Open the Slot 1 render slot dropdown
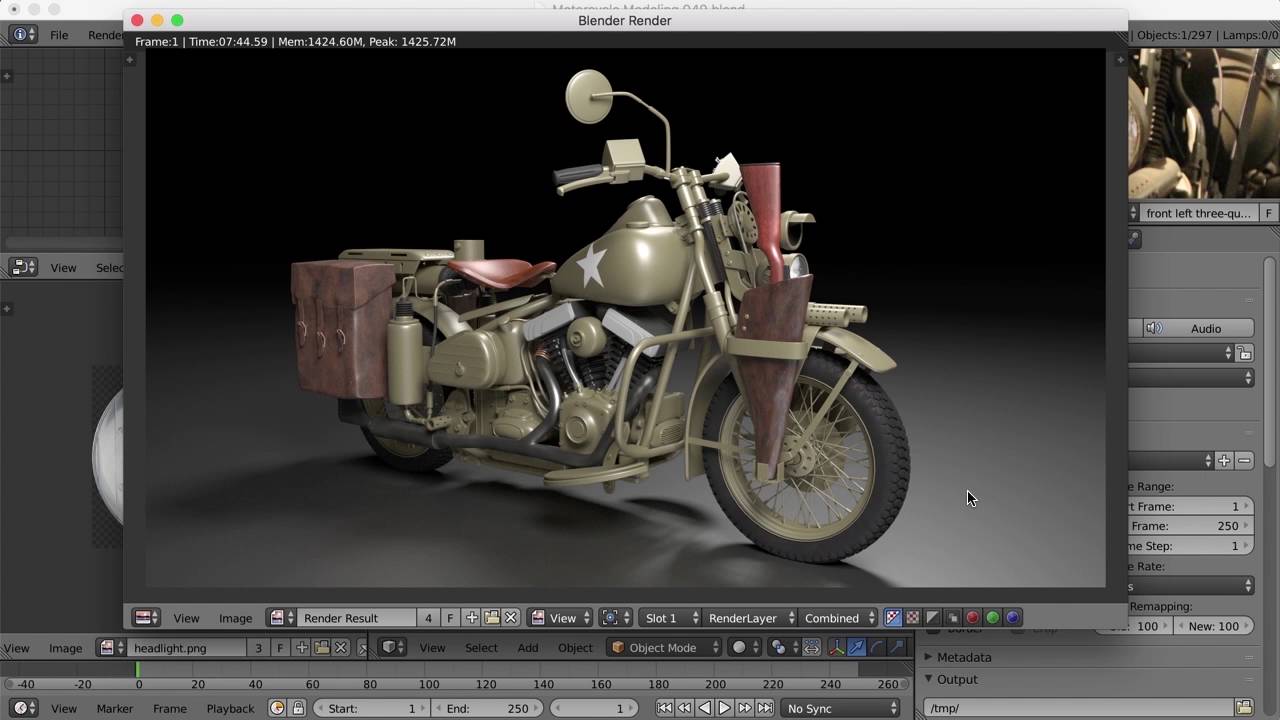The width and height of the screenshot is (1280, 720). (669, 618)
